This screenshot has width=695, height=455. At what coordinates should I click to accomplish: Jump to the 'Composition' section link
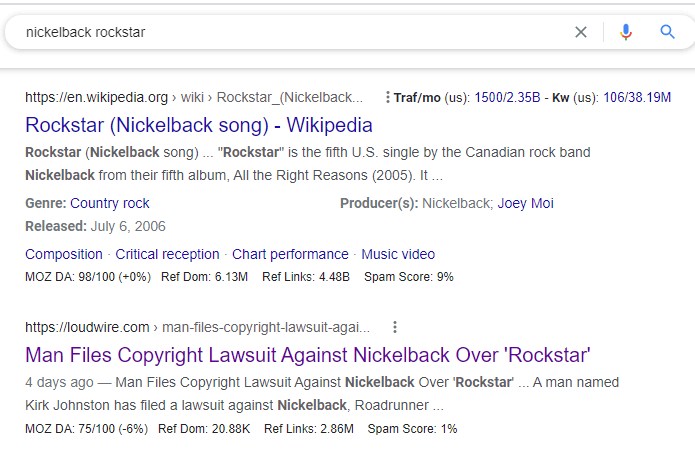point(64,254)
